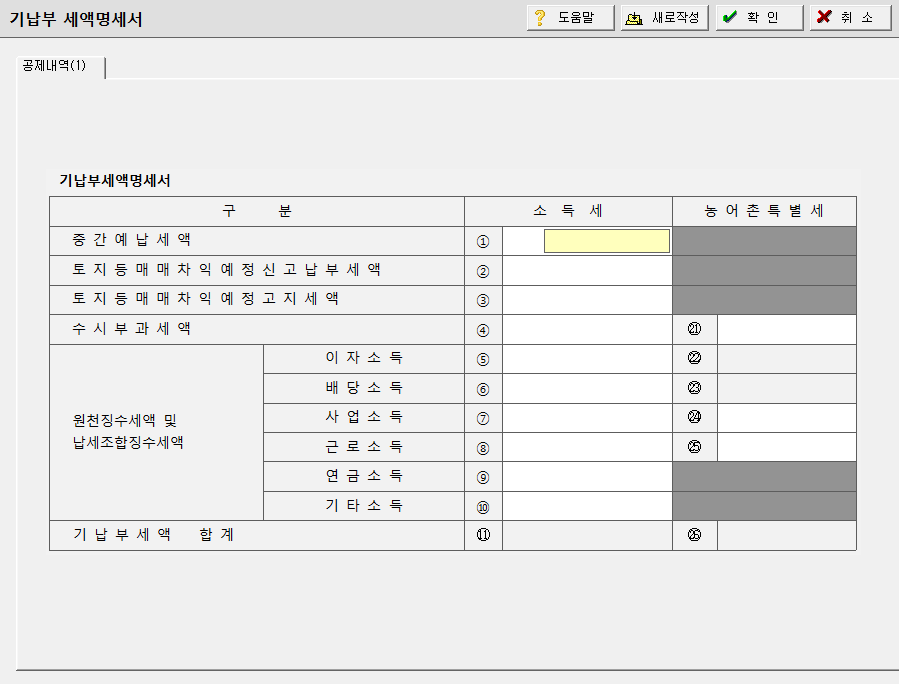Click the 토지등매매차익예정신고납부세액 row label
Screen dimensions: 899x684
[226, 269]
